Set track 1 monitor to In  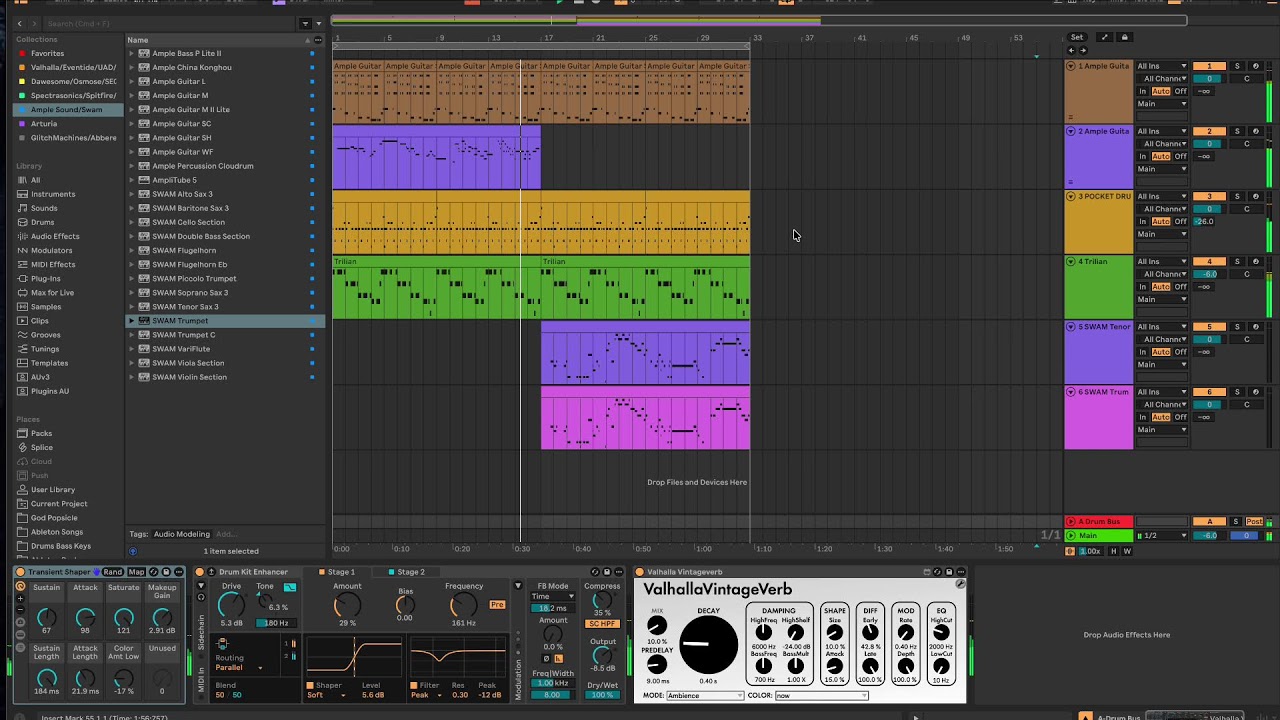[1142, 91]
